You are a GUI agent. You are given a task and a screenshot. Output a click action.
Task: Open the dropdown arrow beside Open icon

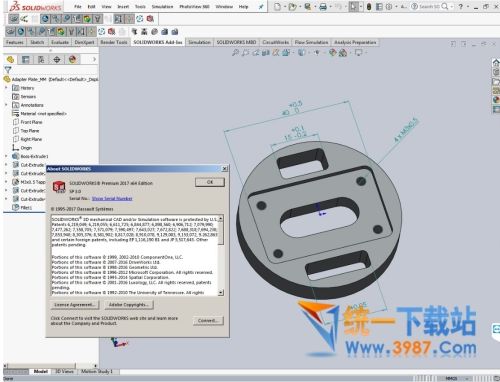point(300,7)
